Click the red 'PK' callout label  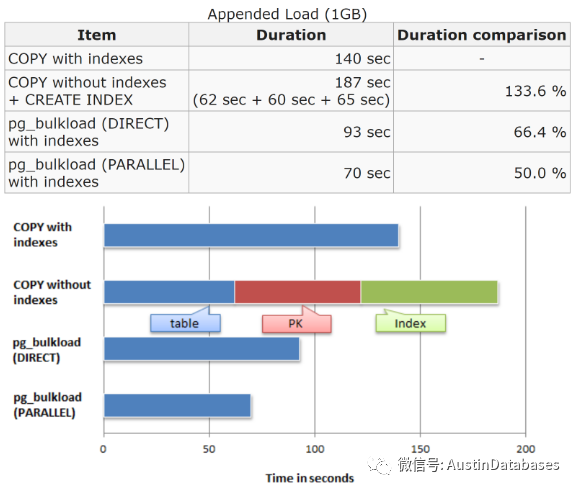coord(297,323)
